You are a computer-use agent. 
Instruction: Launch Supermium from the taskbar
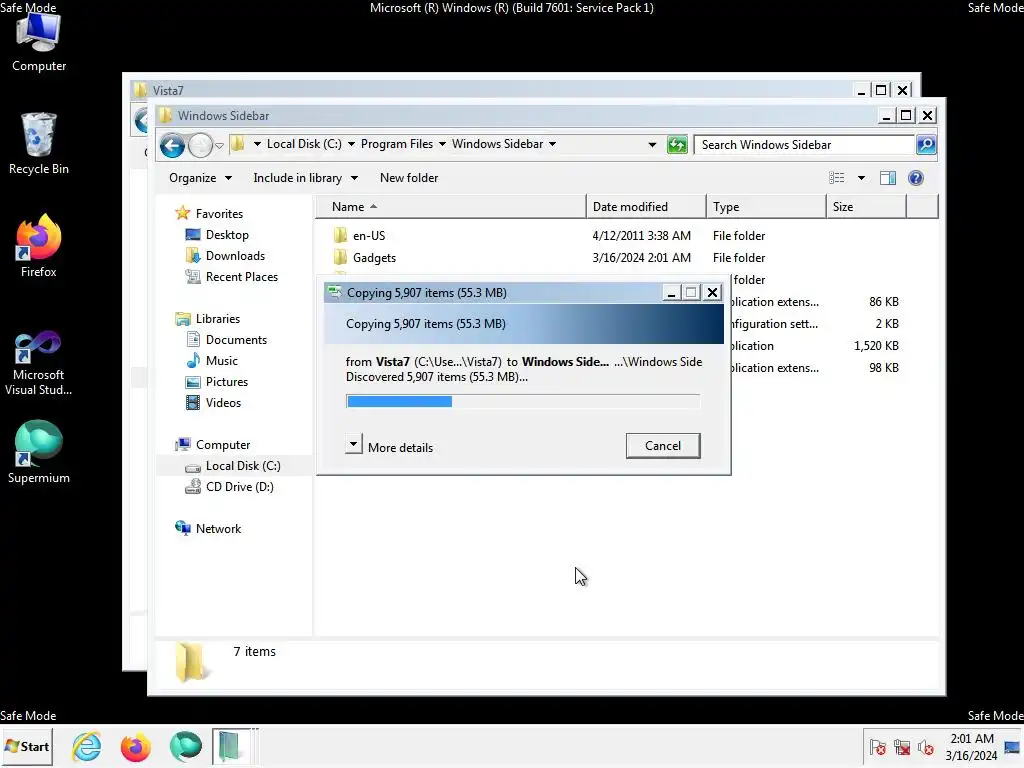pyautogui.click(x=185, y=746)
